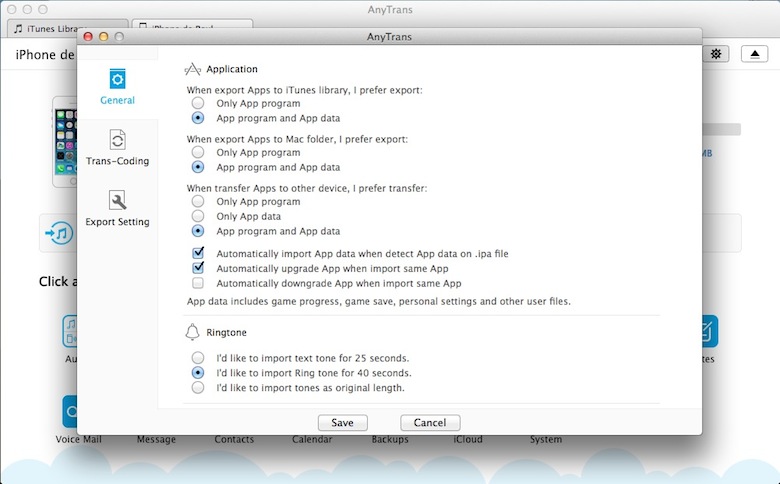Click the Application section icon
780x484 pixels.
click(x=193, y=69)
